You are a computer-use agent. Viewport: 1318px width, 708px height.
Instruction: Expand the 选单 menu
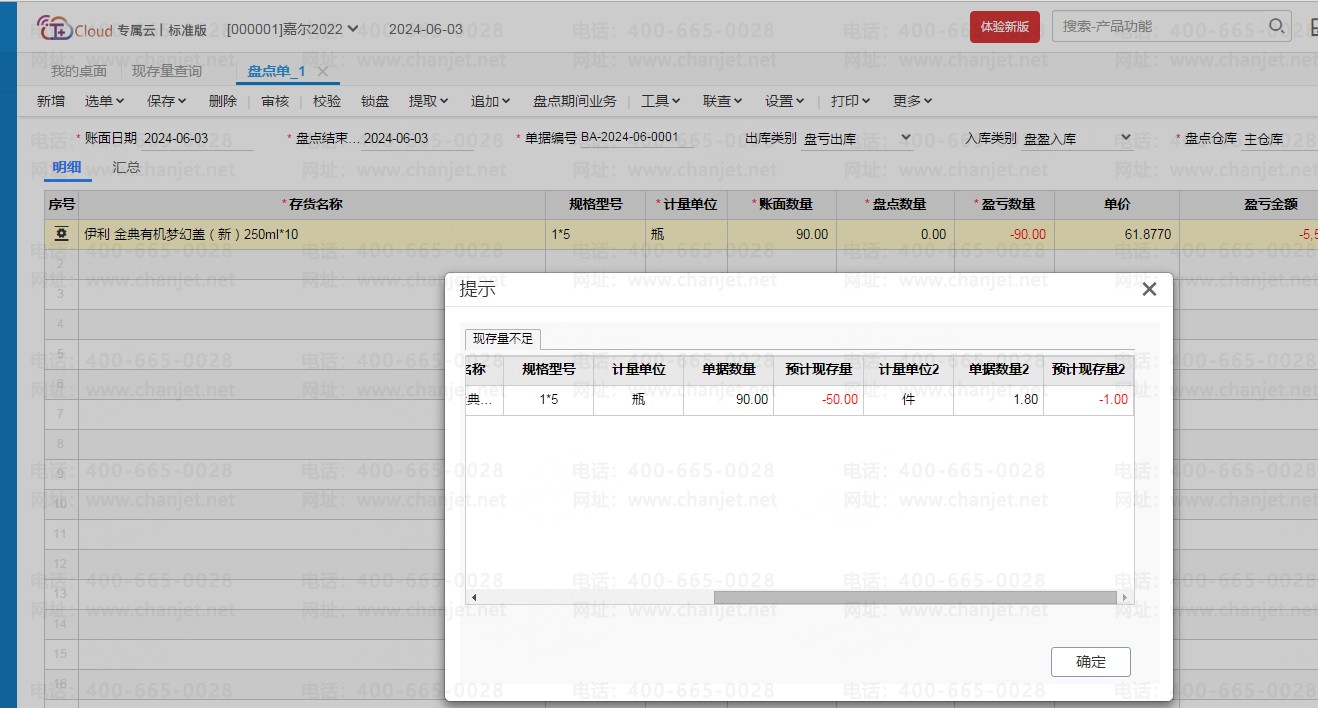105,101
